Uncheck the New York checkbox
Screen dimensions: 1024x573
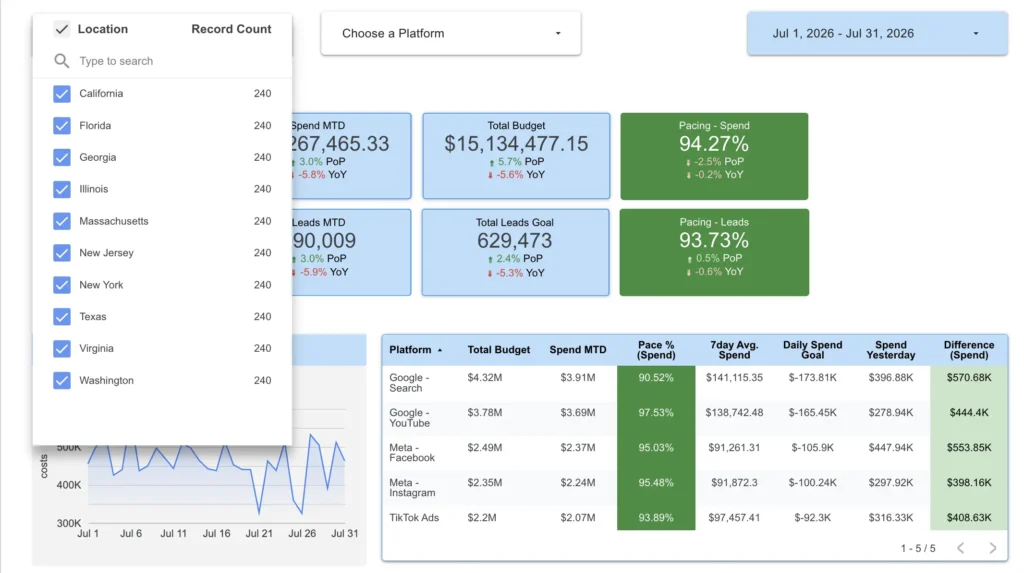[x=62, y=285]
